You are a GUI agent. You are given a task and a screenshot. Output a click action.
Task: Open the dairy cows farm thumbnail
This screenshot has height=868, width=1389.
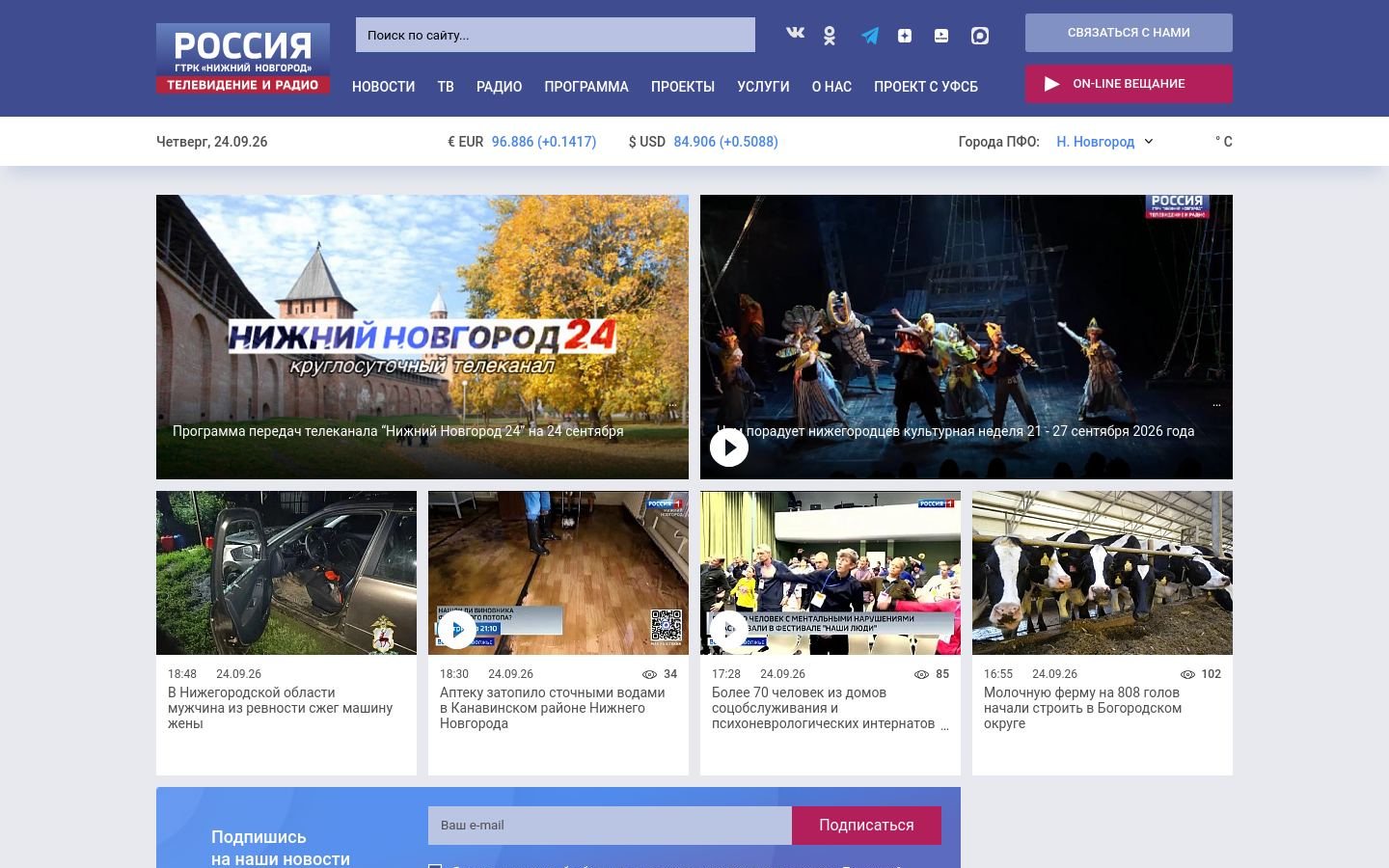tap(1103, 573)
